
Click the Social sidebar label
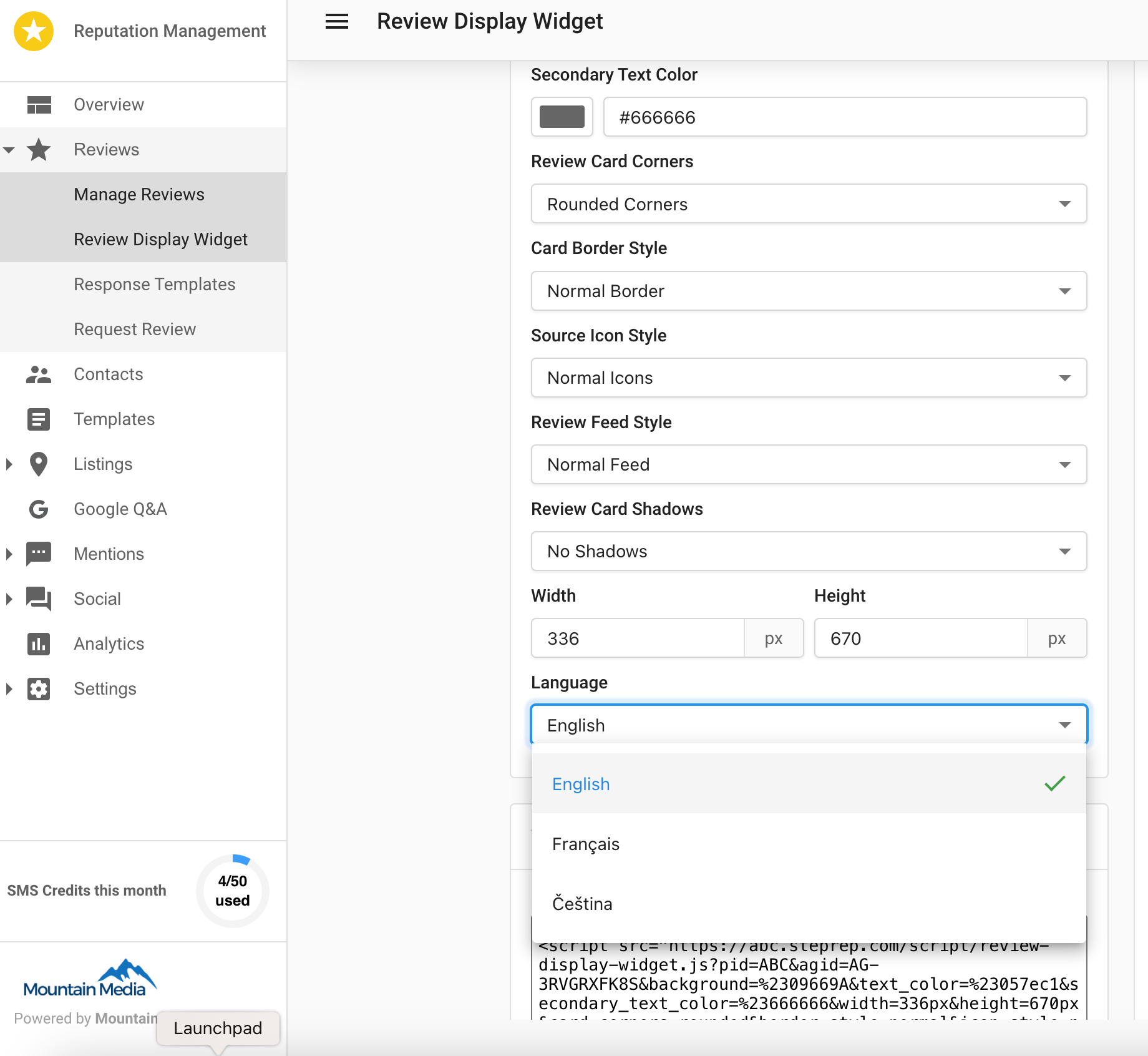[97, 599]
